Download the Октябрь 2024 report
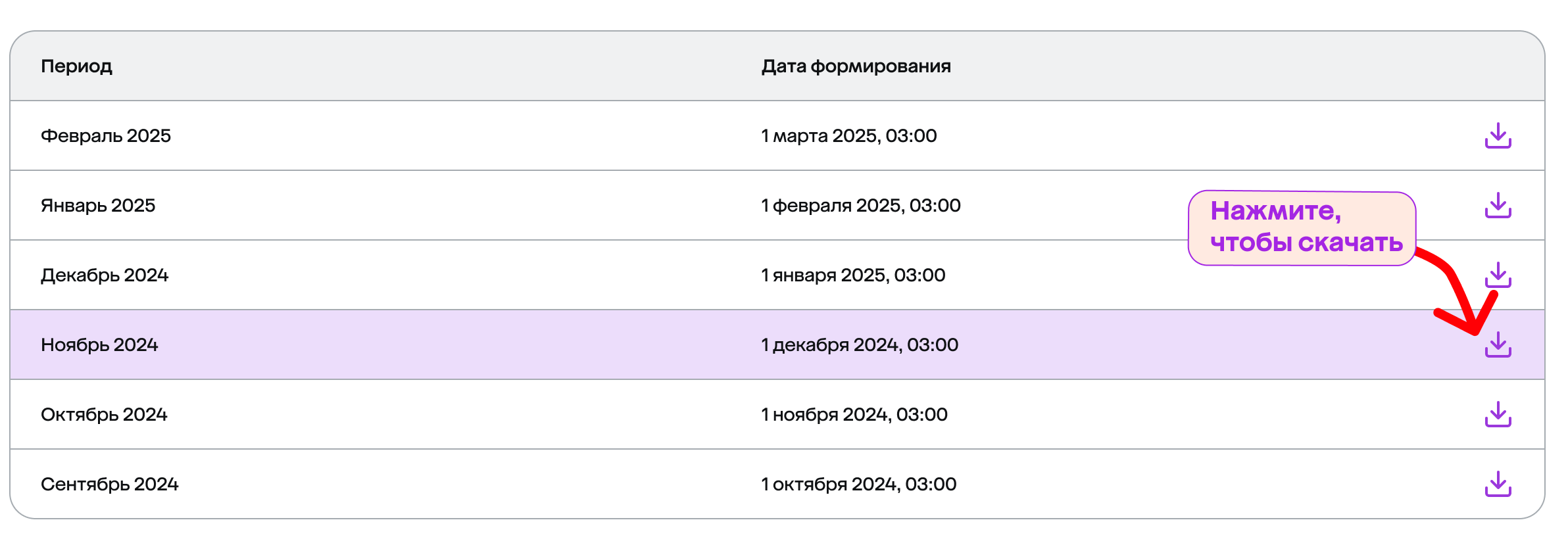1568x543 pixels. pos(1498,414)
